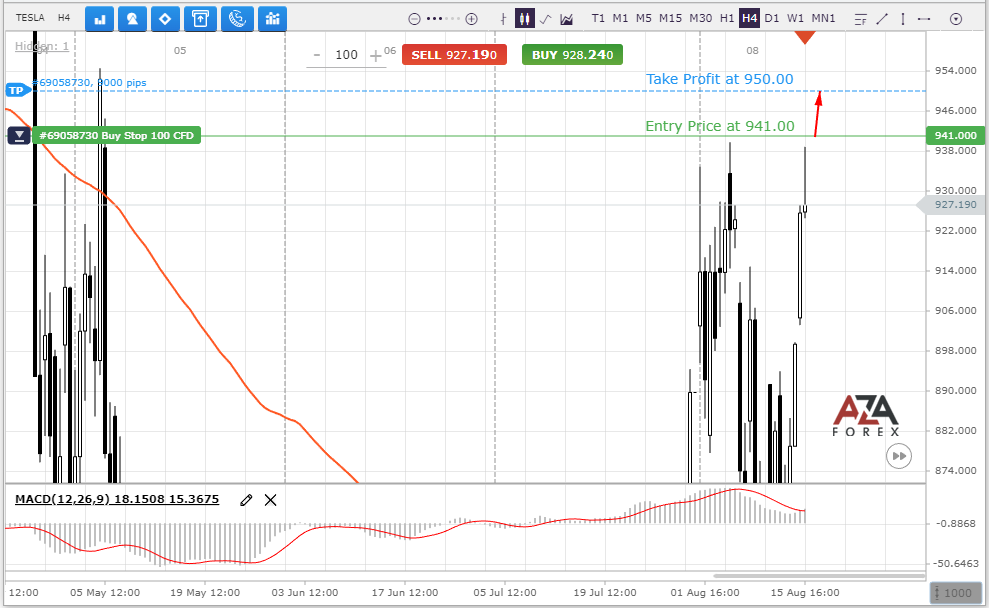Switch to bar chart type
Image resolution: width=989 pixels, height=608 pixels.
point(503,19)
